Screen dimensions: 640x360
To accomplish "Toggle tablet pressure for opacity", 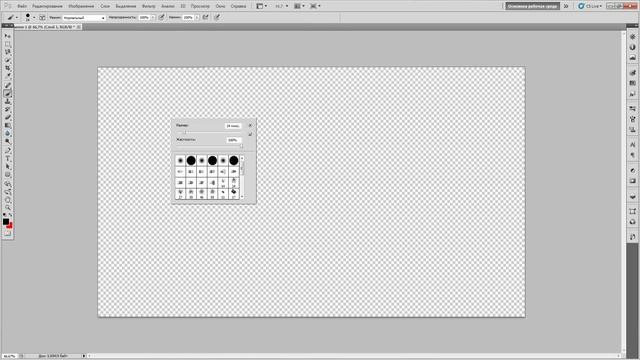I will point(162,18).
